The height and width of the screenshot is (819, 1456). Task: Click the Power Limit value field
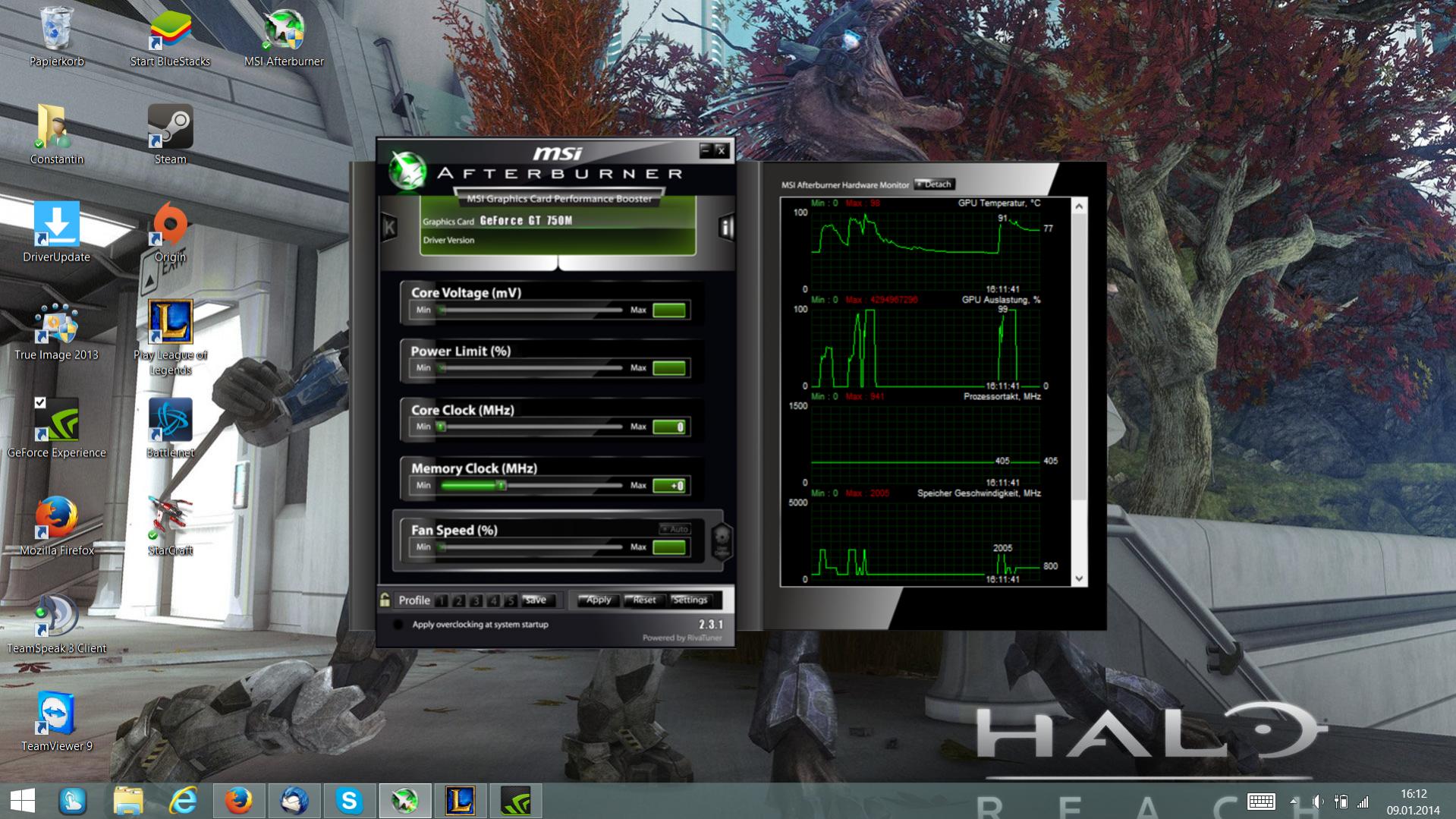(x=669, y=368)
